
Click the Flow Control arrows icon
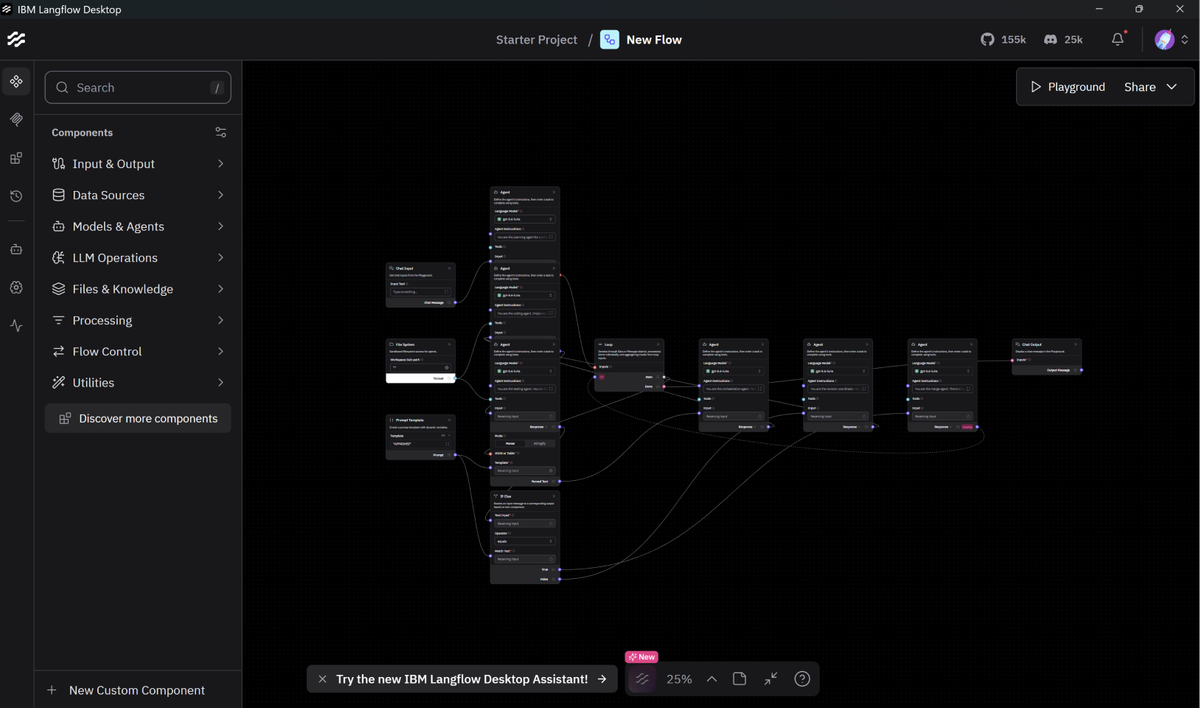[x=59, y=351]
